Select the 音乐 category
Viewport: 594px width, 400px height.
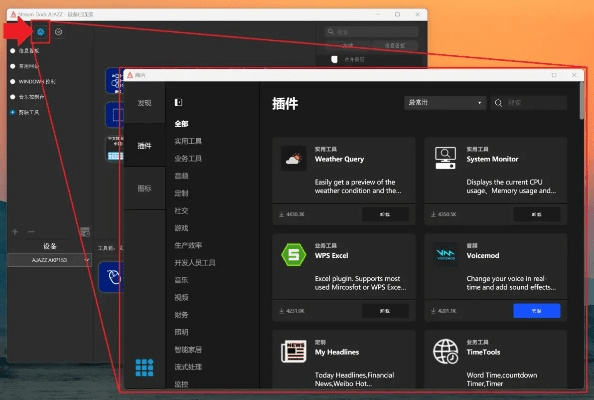coord(181,280)
